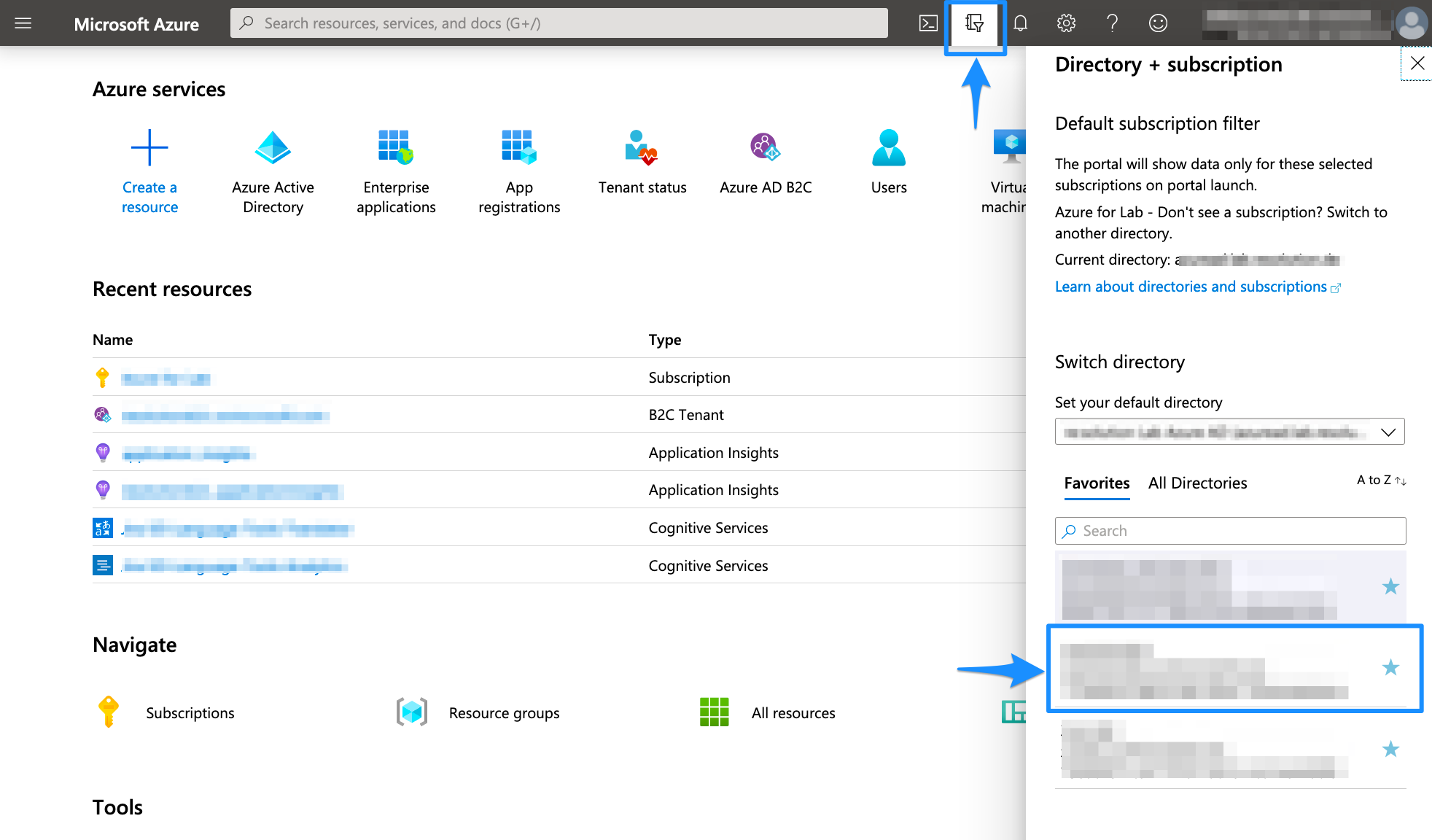Follow Learn about directories and subscriptions link
Screen dimensions: 1432x840
pyautogui.click(x=1198, y=287)
